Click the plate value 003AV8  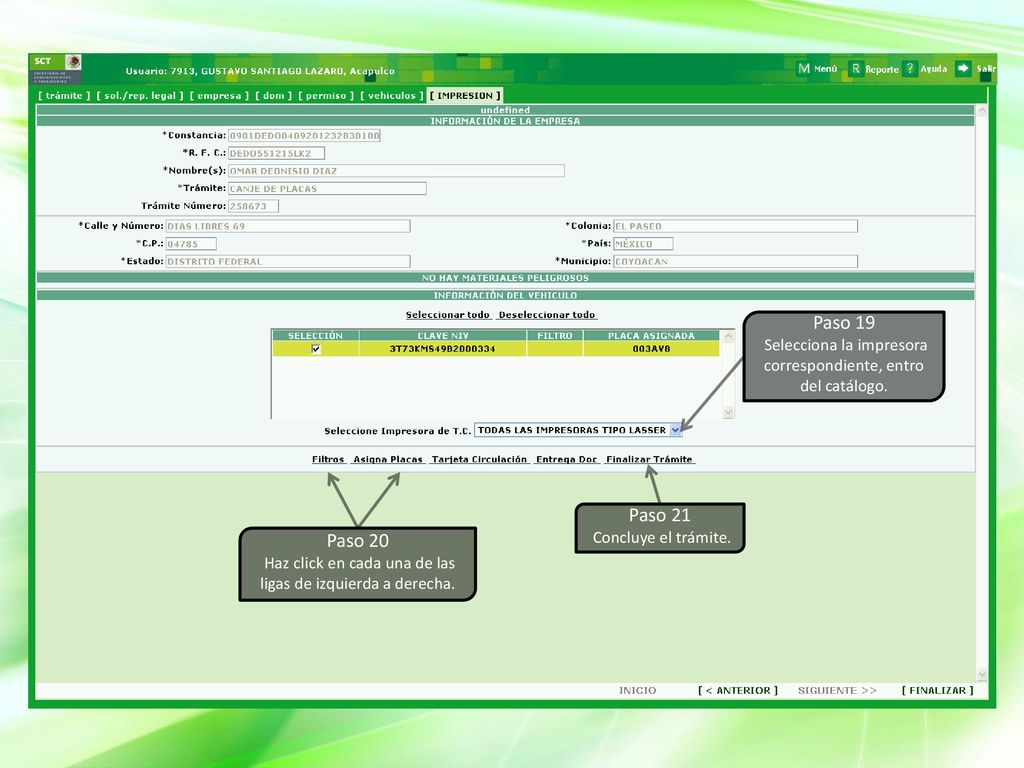point(651,349)
